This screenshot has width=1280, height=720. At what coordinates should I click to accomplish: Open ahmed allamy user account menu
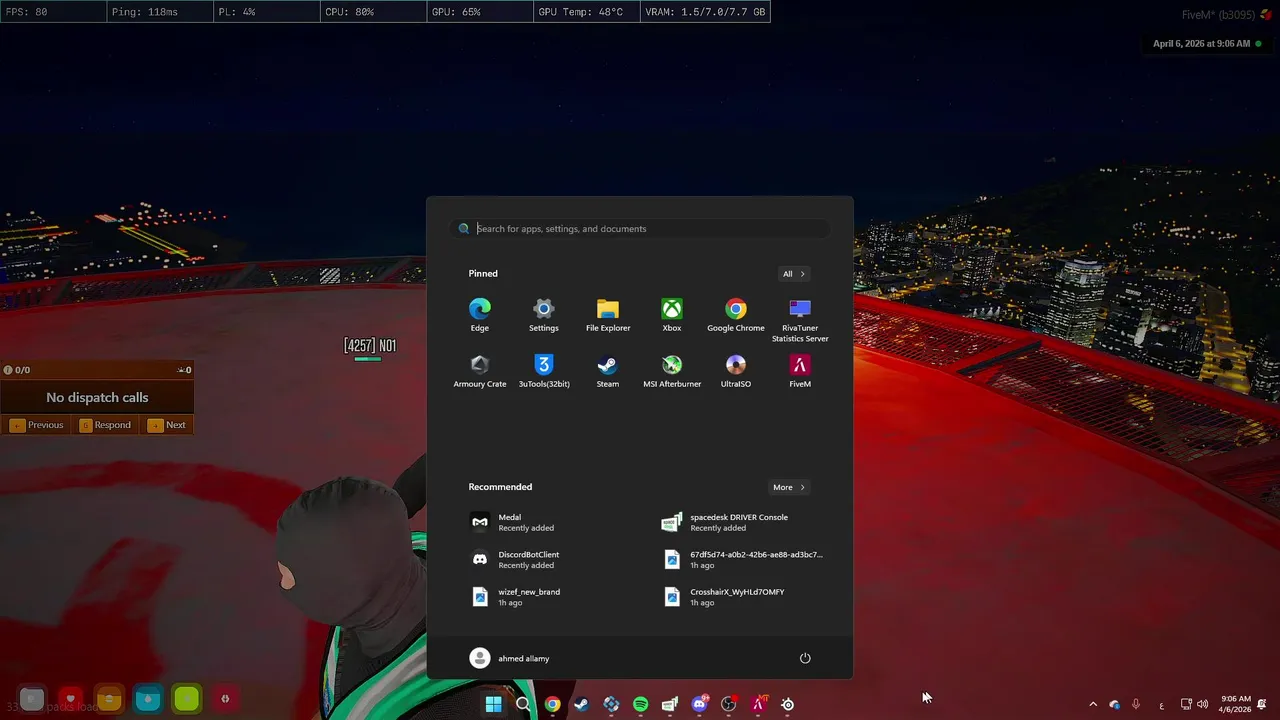click(x=510, y=658)
